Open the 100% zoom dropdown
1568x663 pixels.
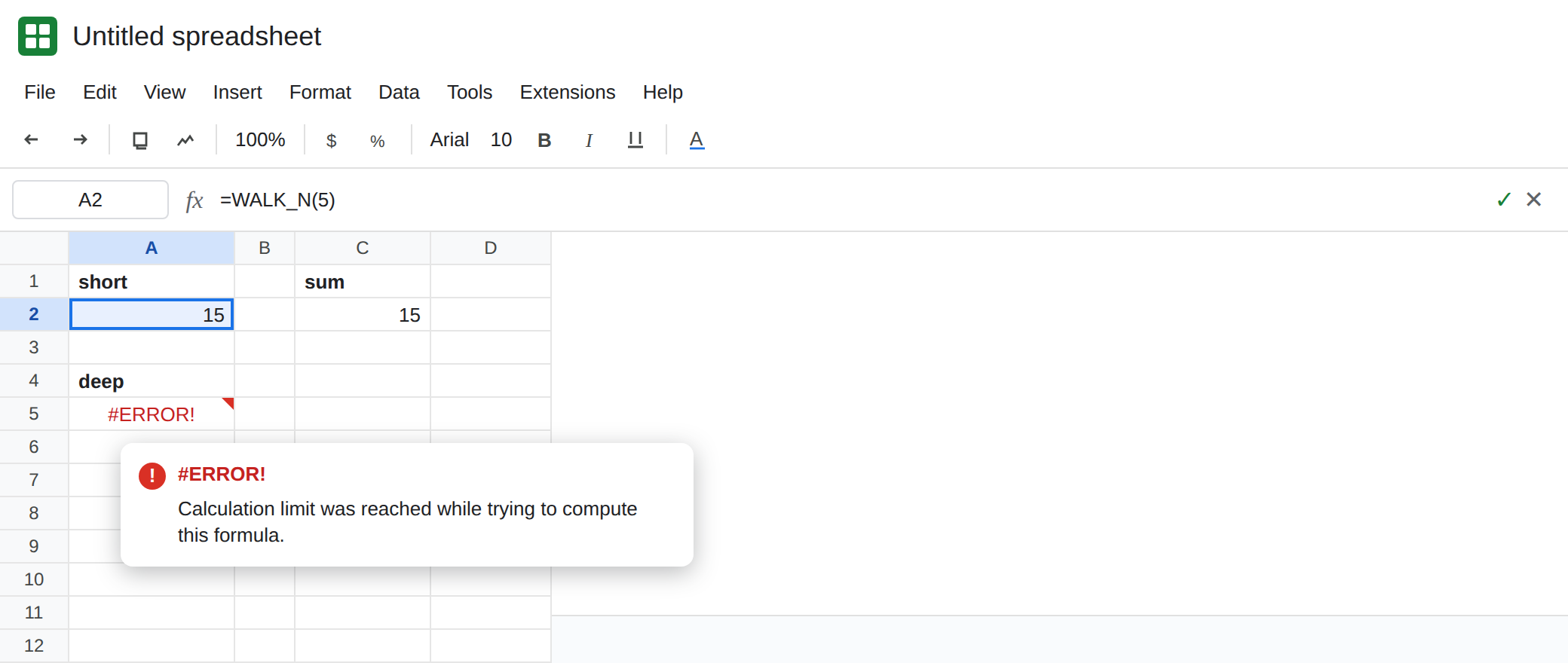pos(260,140)
